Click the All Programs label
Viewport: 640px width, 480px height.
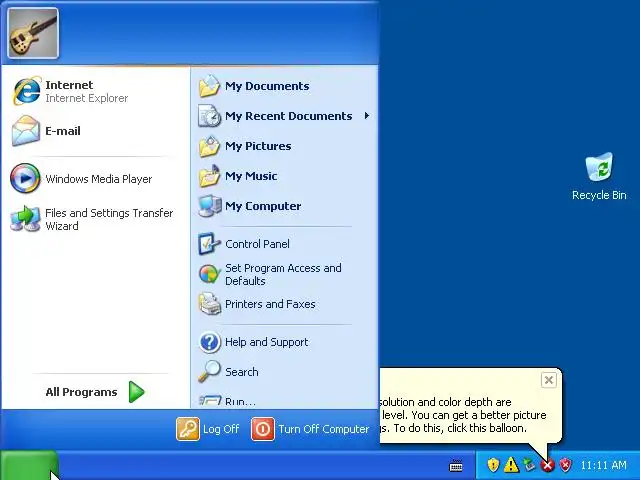pos(81,392)
